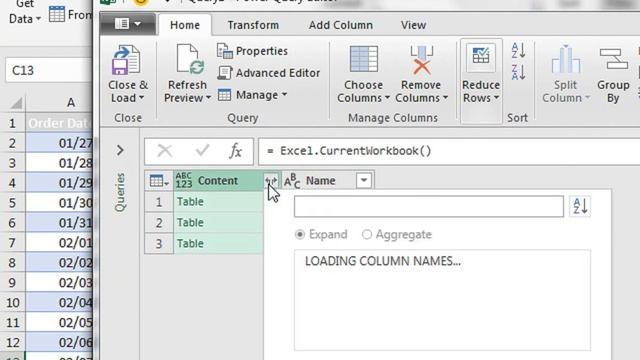Open the Manage dropdown
Viewport: 640px width, 360px height.
click(x=252, y=95)
